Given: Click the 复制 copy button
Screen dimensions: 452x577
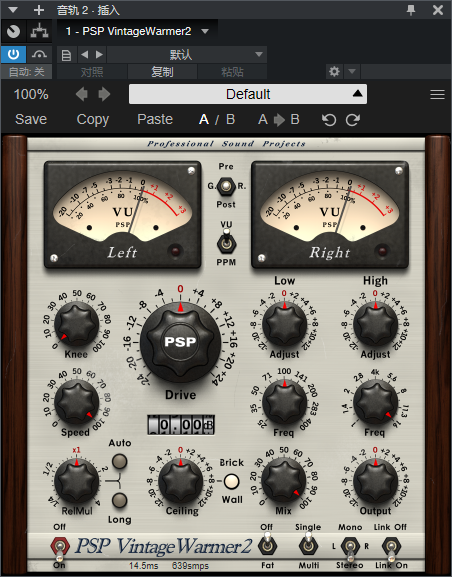Looking at the screenshot, I should point(162,72).
